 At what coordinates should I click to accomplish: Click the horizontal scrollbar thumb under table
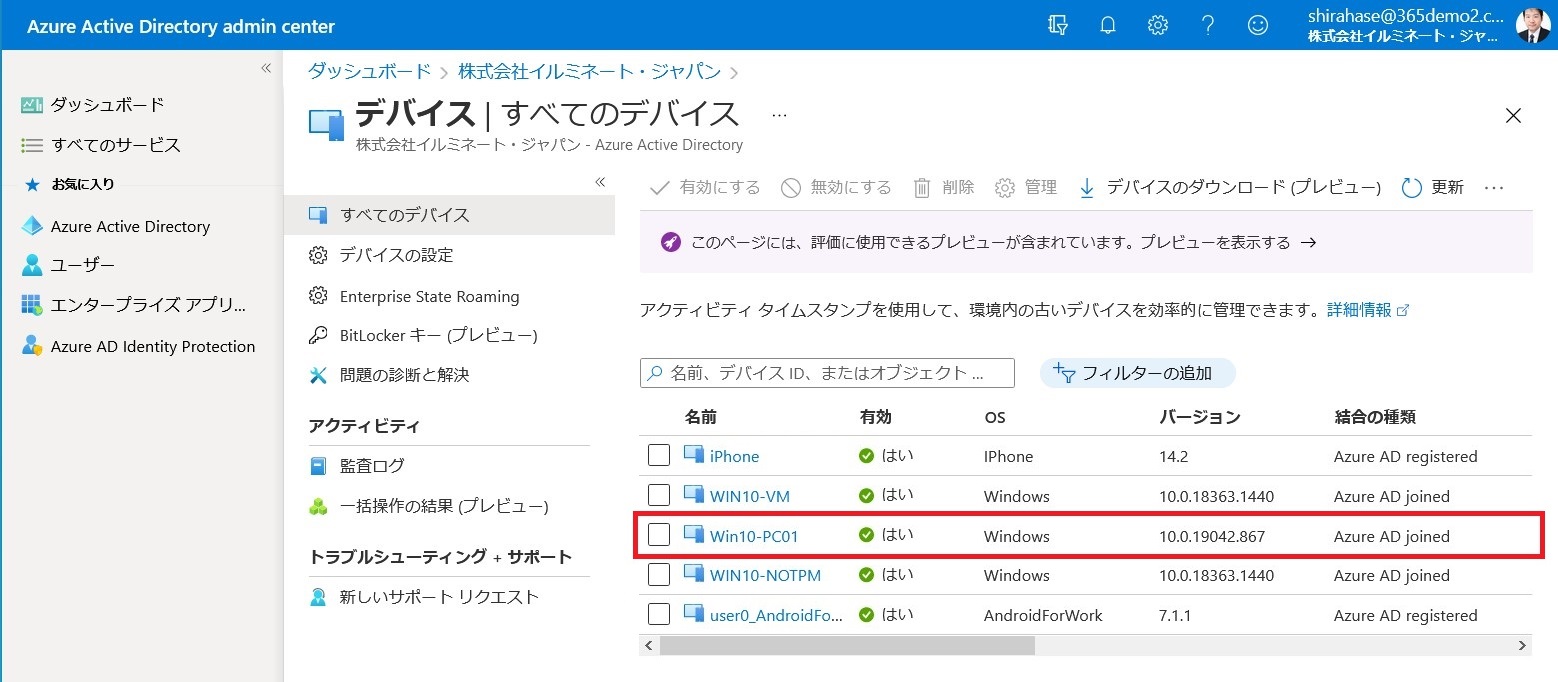[847, 646]
